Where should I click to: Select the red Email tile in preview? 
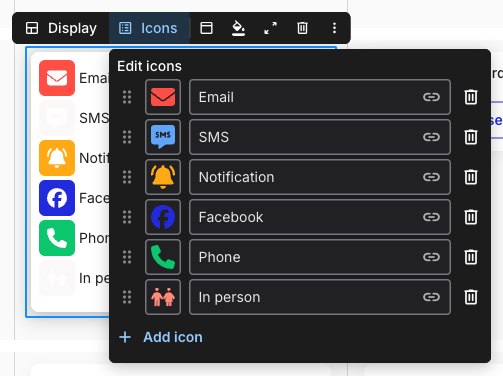[57, 78]
